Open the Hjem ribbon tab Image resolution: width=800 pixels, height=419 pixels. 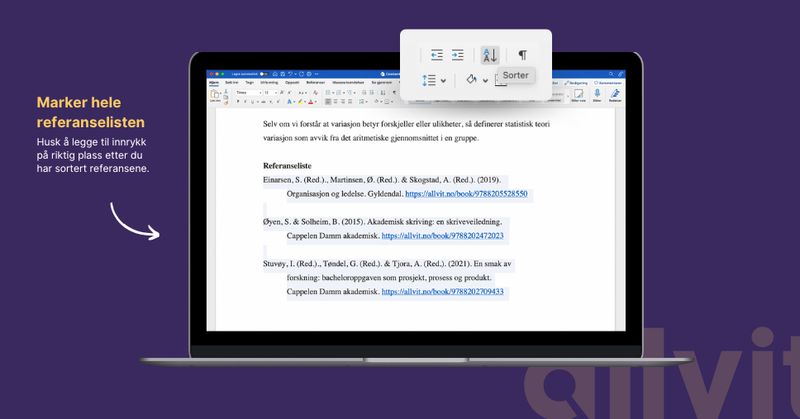coord(214,82)
